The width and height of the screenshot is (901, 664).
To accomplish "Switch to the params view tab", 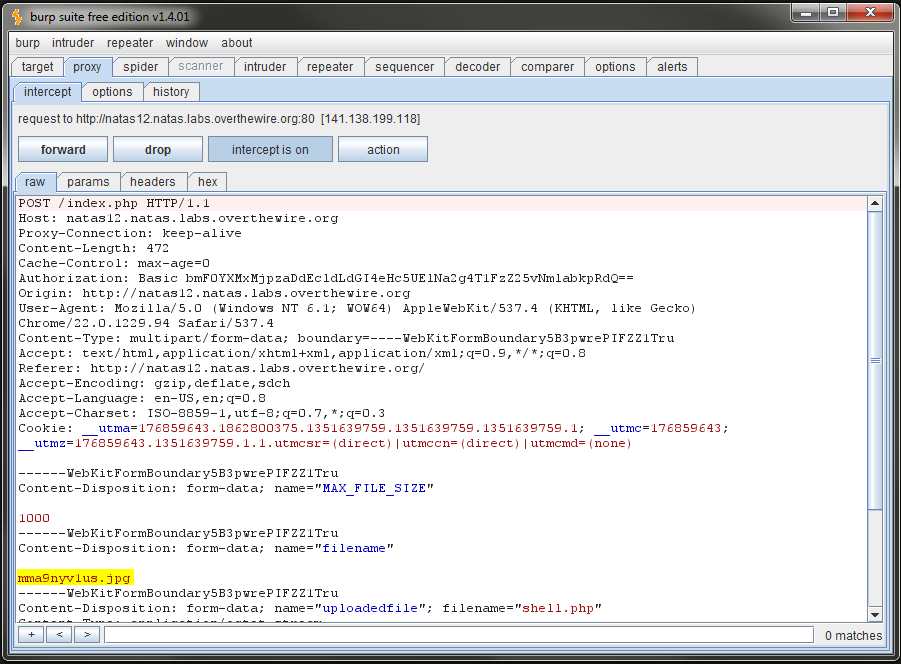I will (x=88, y=182).
